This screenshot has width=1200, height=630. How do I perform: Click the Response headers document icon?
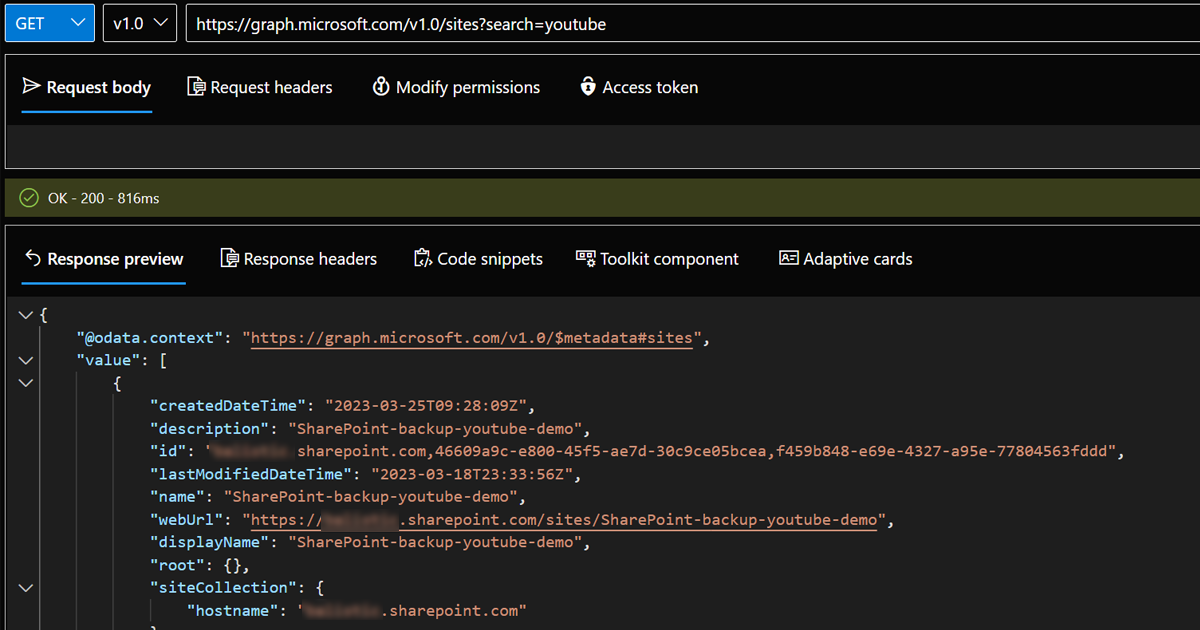click(x=229, y=259)
